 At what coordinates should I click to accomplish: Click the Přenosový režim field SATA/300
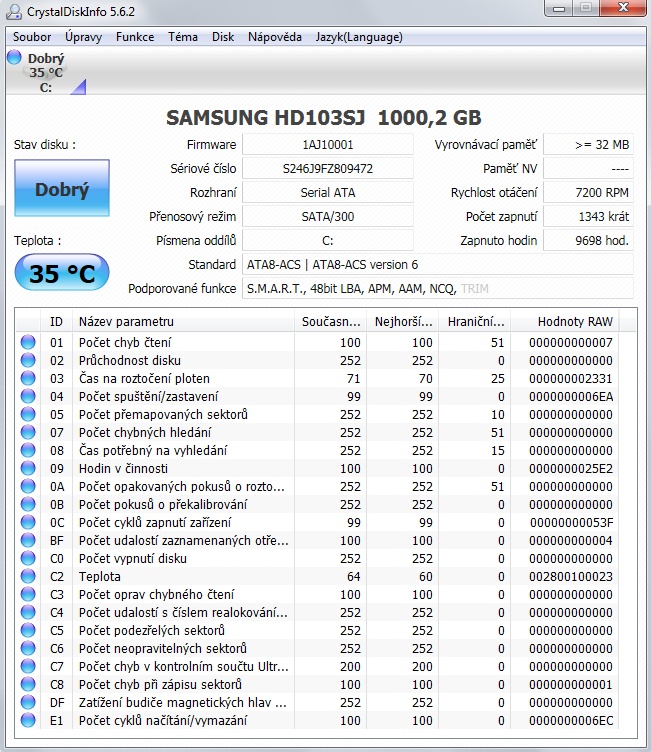(x=328, y=216)
